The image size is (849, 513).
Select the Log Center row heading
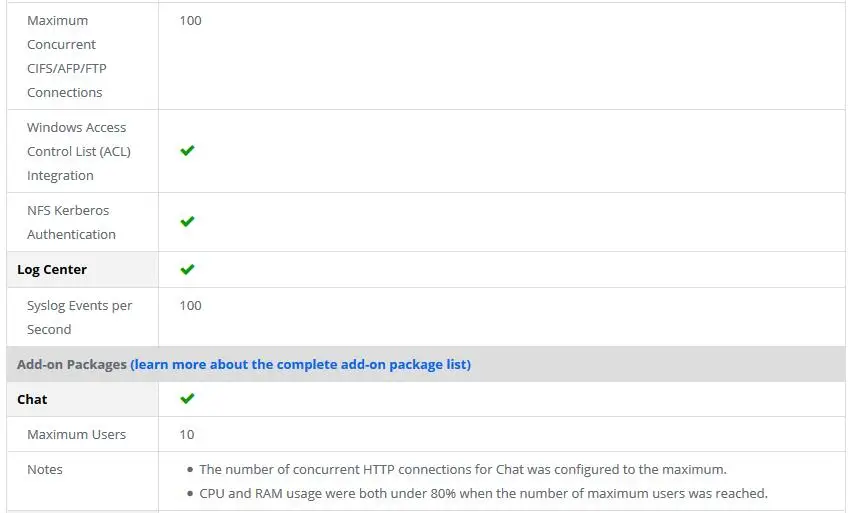52,269
